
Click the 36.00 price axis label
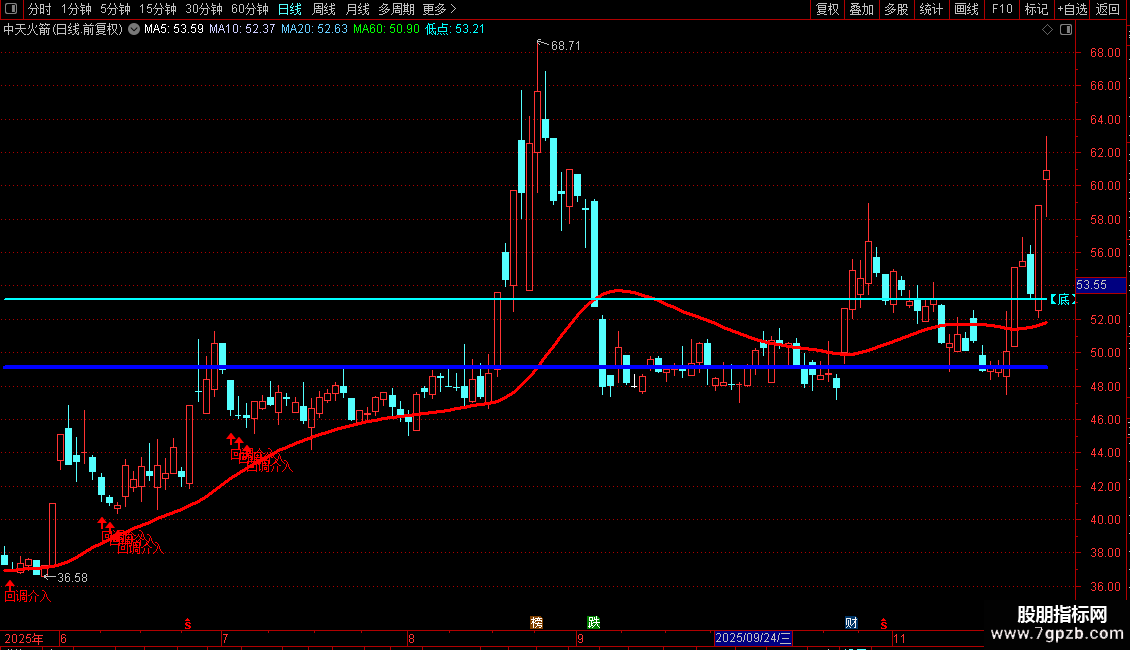1105,587
